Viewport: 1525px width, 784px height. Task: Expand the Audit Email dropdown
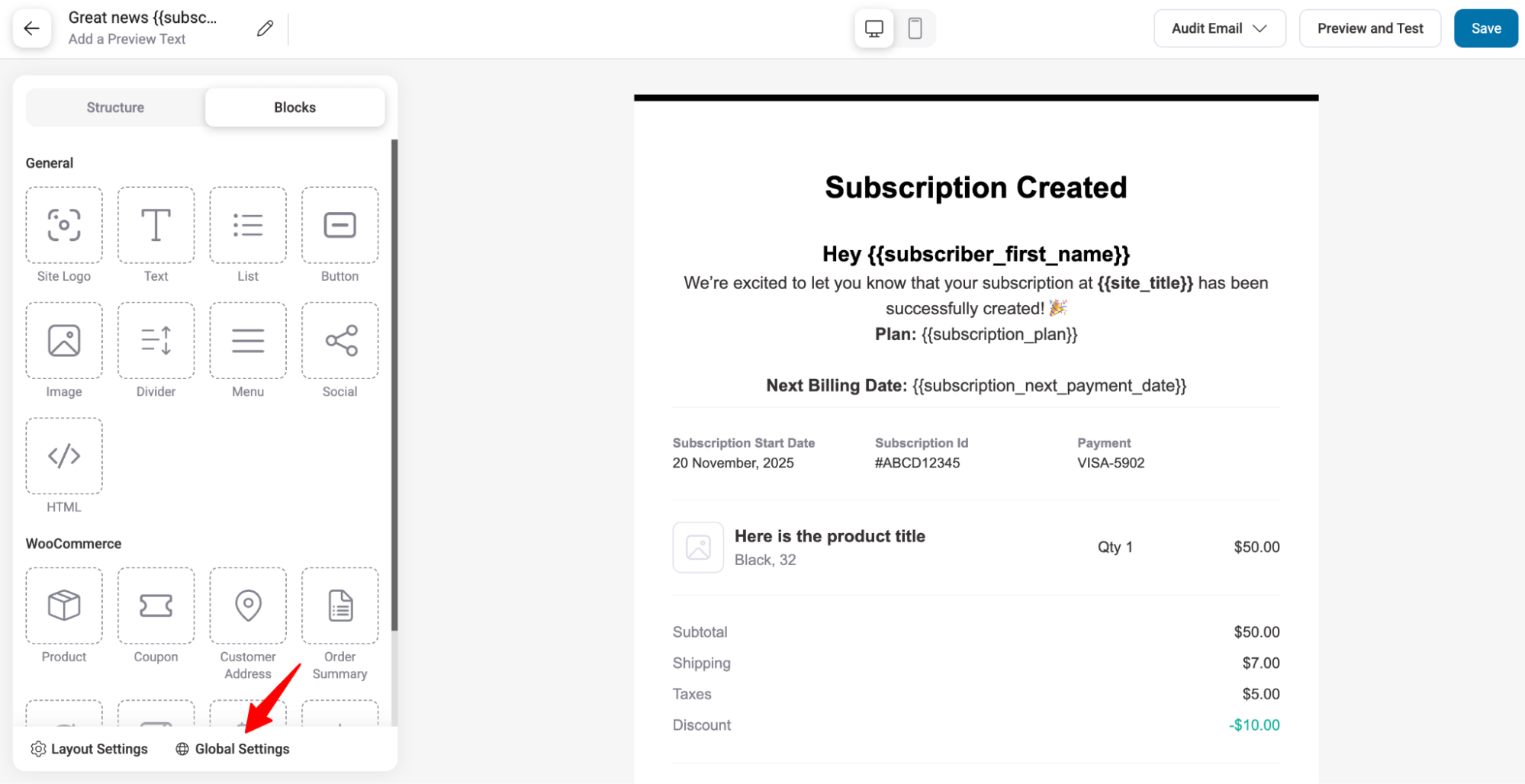point(1219,29)
